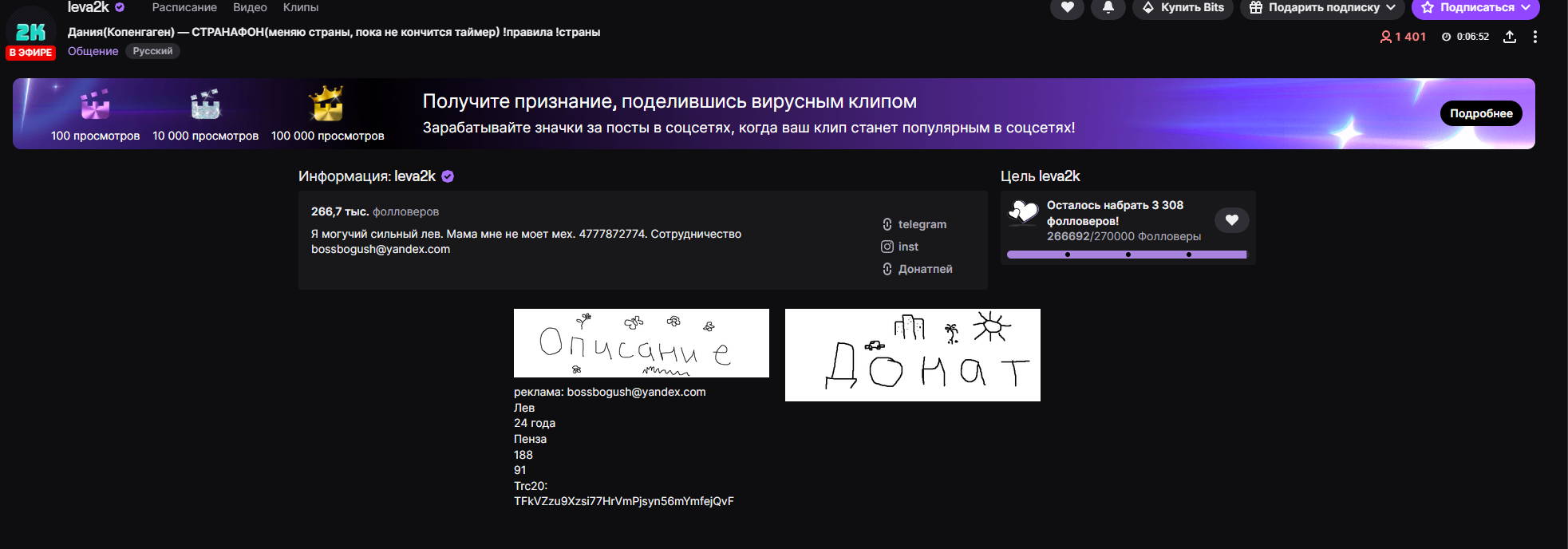
Task: Switch to Клипы tab
Action: pyautogui.click(x=301, y=7)
